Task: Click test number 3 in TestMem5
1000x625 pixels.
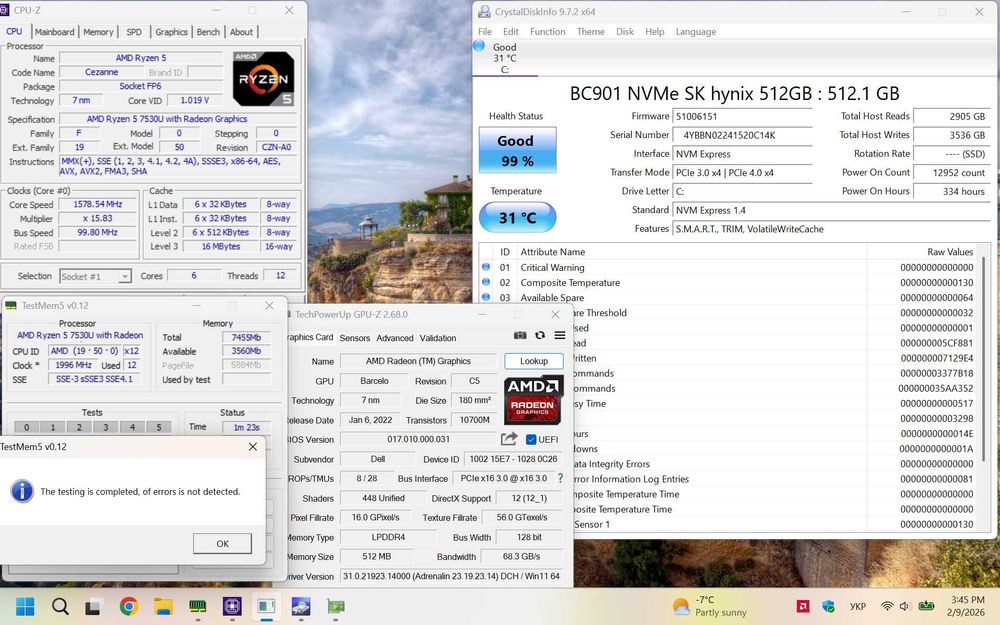Action: pos(106,427)
